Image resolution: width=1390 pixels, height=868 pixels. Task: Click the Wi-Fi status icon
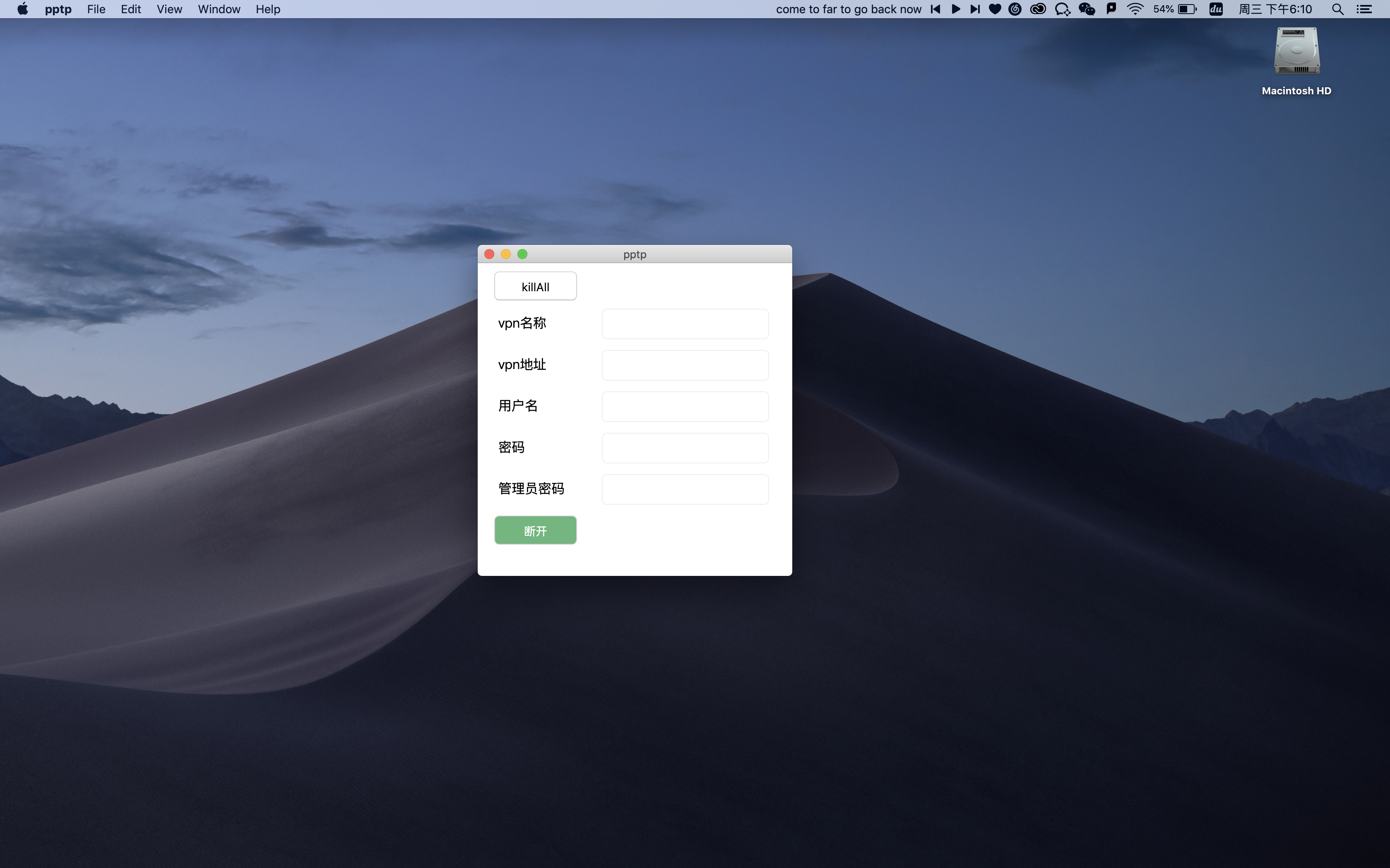[1135, 9]
